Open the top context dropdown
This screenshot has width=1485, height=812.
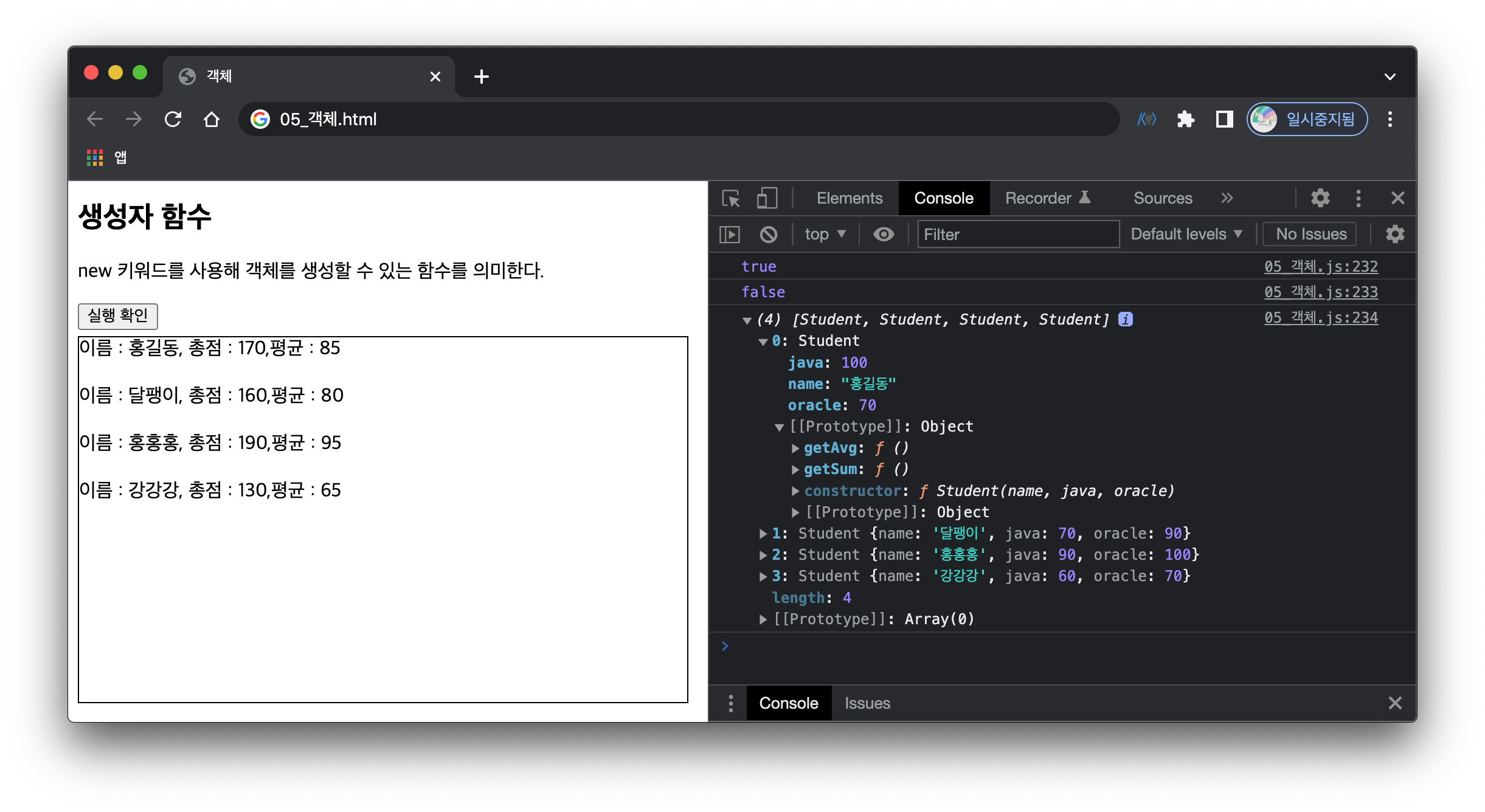[x=825, y=234]
